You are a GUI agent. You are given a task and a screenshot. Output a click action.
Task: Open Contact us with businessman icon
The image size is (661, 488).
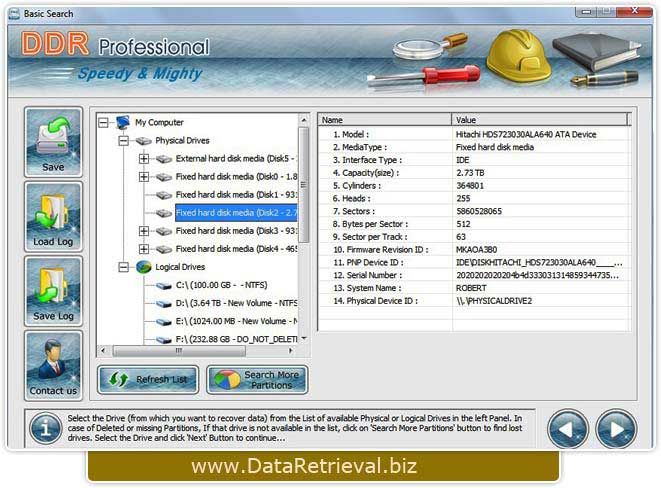[x=53, y=365]
